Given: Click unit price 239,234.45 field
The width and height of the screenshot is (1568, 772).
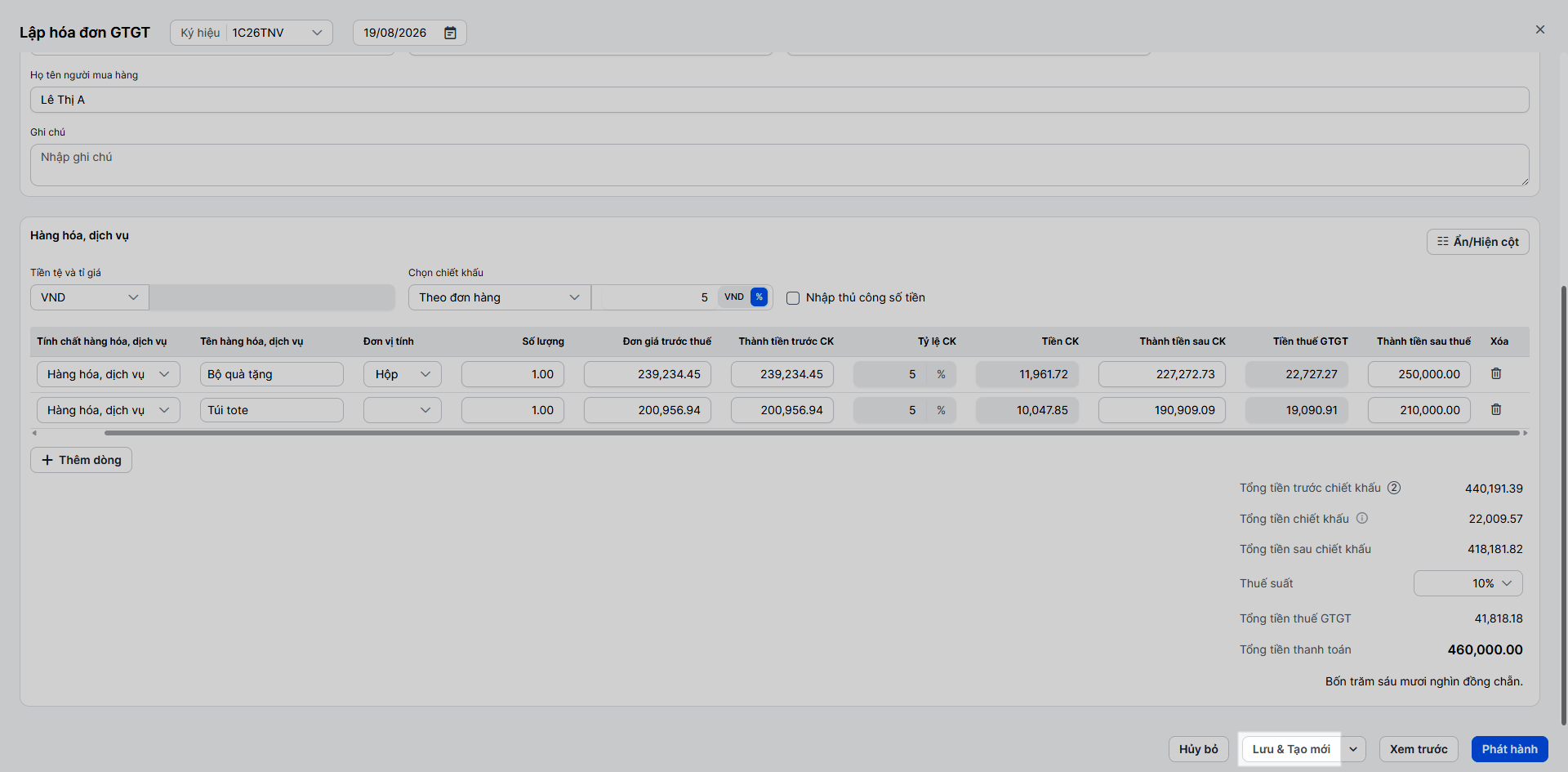Looking at the screenshot, I should 648,374.
